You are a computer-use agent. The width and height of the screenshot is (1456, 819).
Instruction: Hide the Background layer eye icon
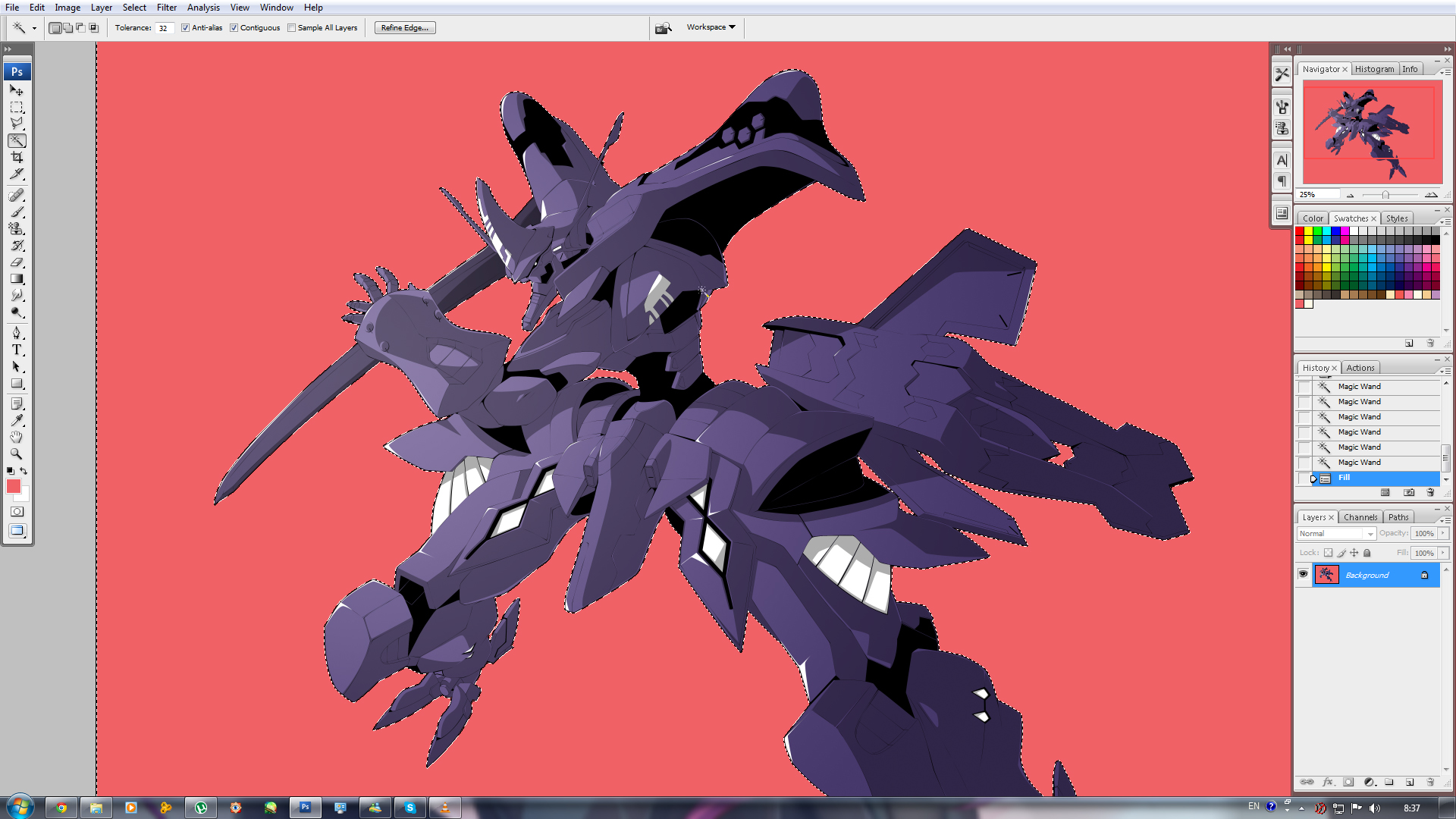pyautogui.click(x=1304, y=574)
